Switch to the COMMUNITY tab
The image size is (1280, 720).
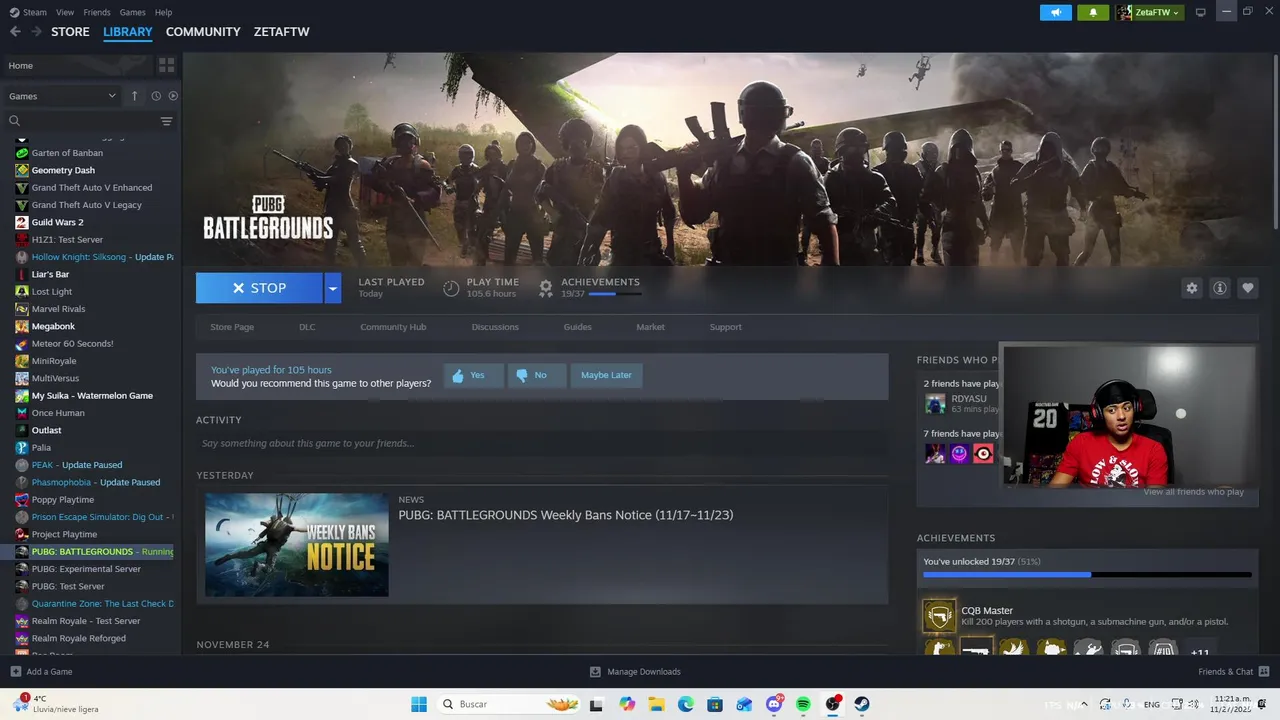pyautogui.click(x=203, y=32)
